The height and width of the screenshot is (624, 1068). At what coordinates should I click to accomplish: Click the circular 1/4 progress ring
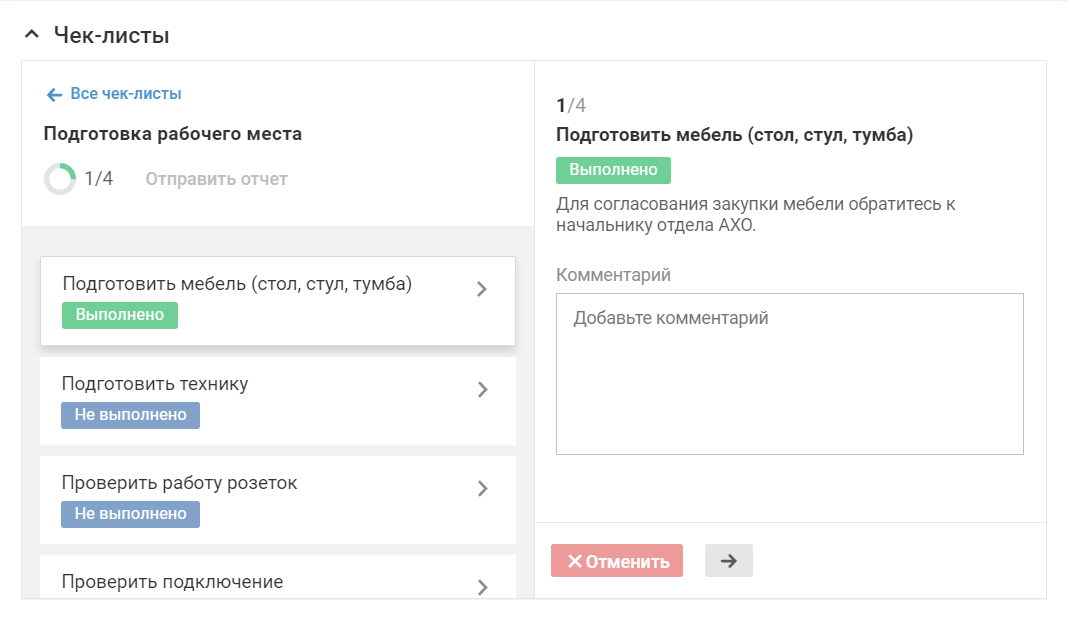60,179
